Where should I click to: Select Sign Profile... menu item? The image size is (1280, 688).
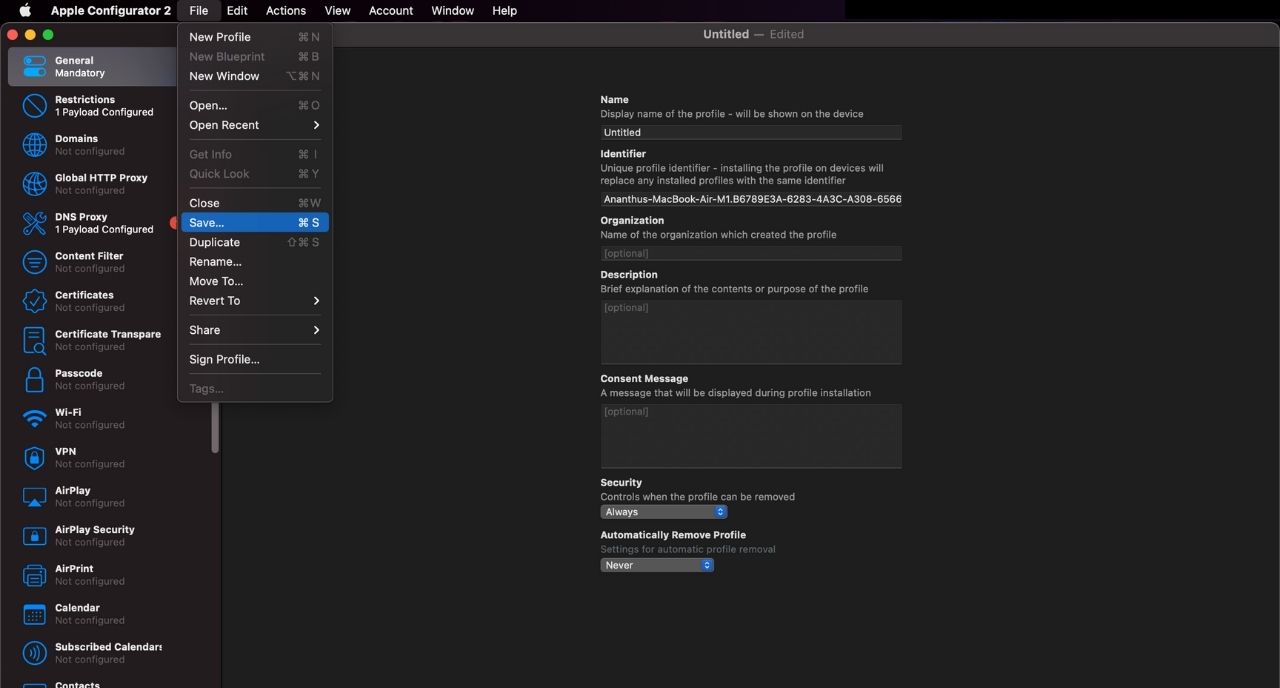tap(255, 359)
